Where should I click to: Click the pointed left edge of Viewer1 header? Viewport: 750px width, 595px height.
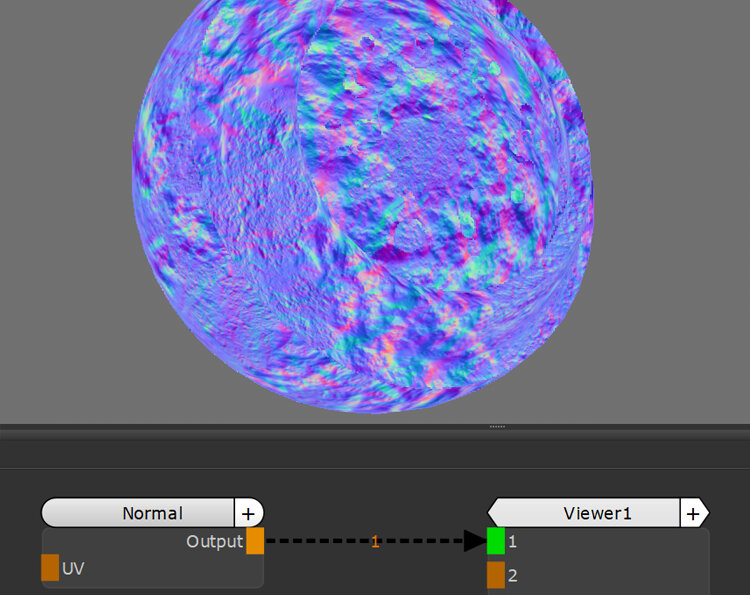(x=493, y=513)
